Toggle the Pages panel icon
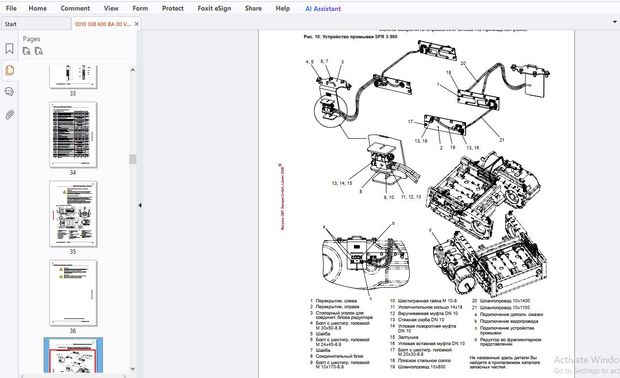This screenshot has width=620, height=378. point(9,70)
